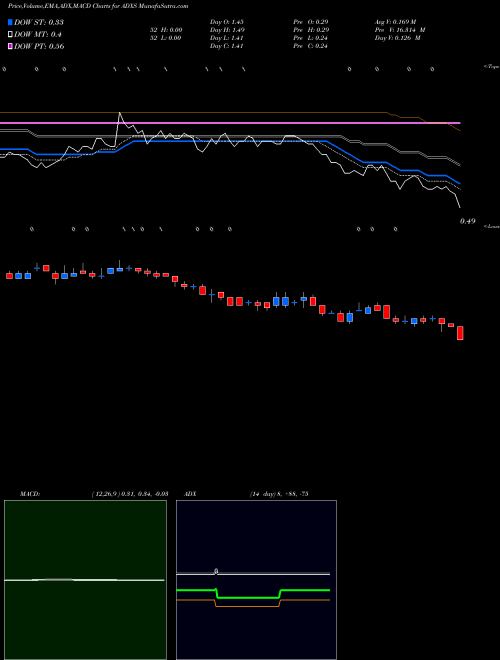This screenshot has width=500, height=660.
Task: Click the magenta horizontal DOW PT line
Action: (x=230, y=123)
